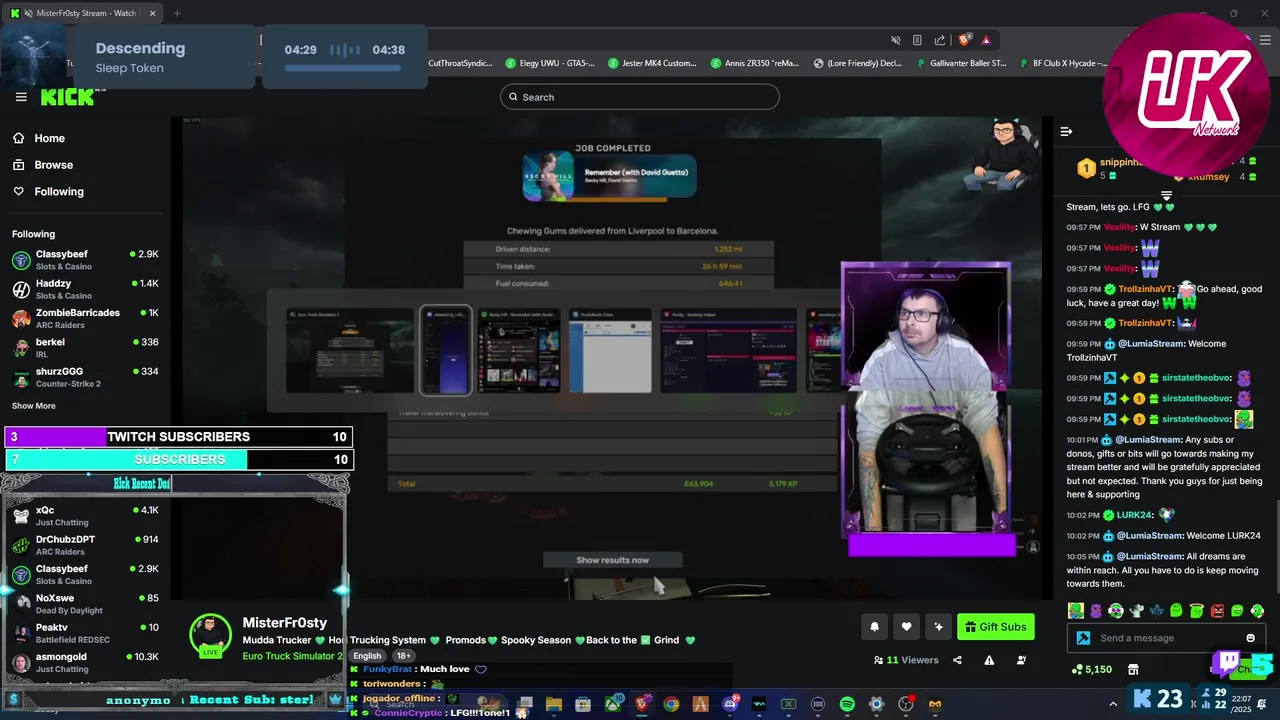Select the Euro Truck Simulator window thumbnail
Image resolution: width=1280 pixels, height=720 pixels.
click(350, 351)
